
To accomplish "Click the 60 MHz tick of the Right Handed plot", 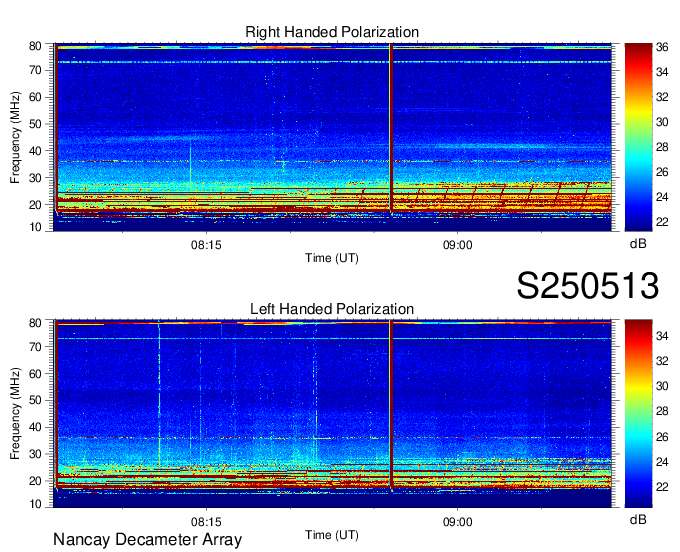I will click(x=35, y=97).
